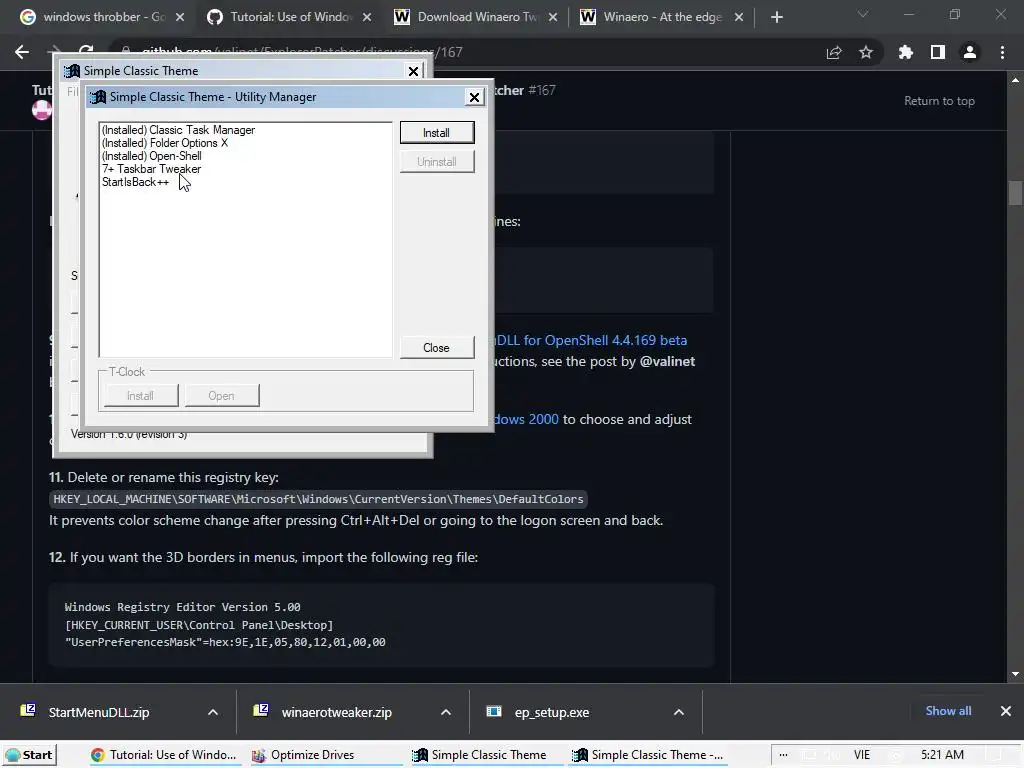
Task: Expand ep_setup.exe download options
Action: point(679,712)
